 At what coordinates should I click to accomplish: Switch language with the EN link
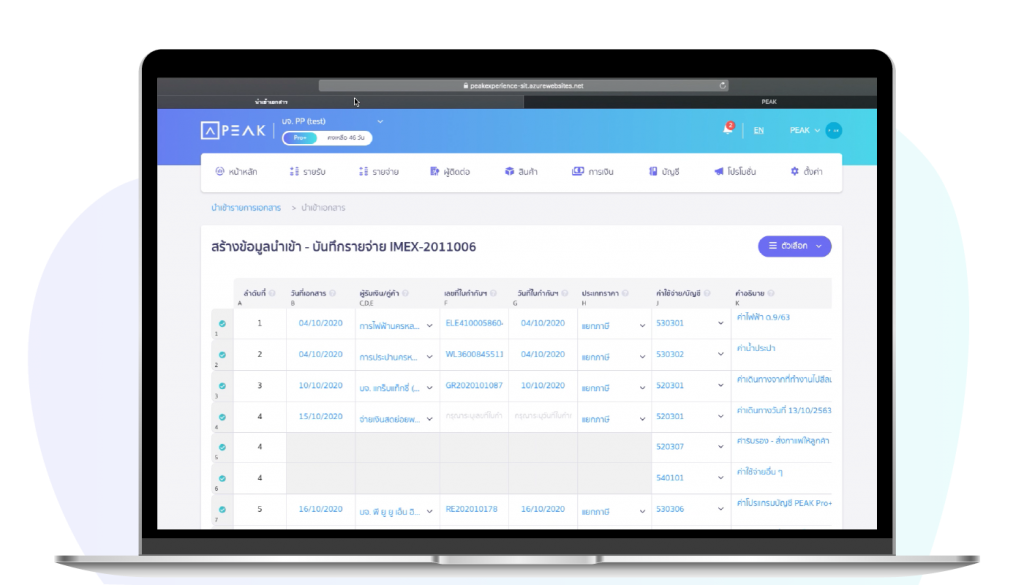click(x=759, y=131)
